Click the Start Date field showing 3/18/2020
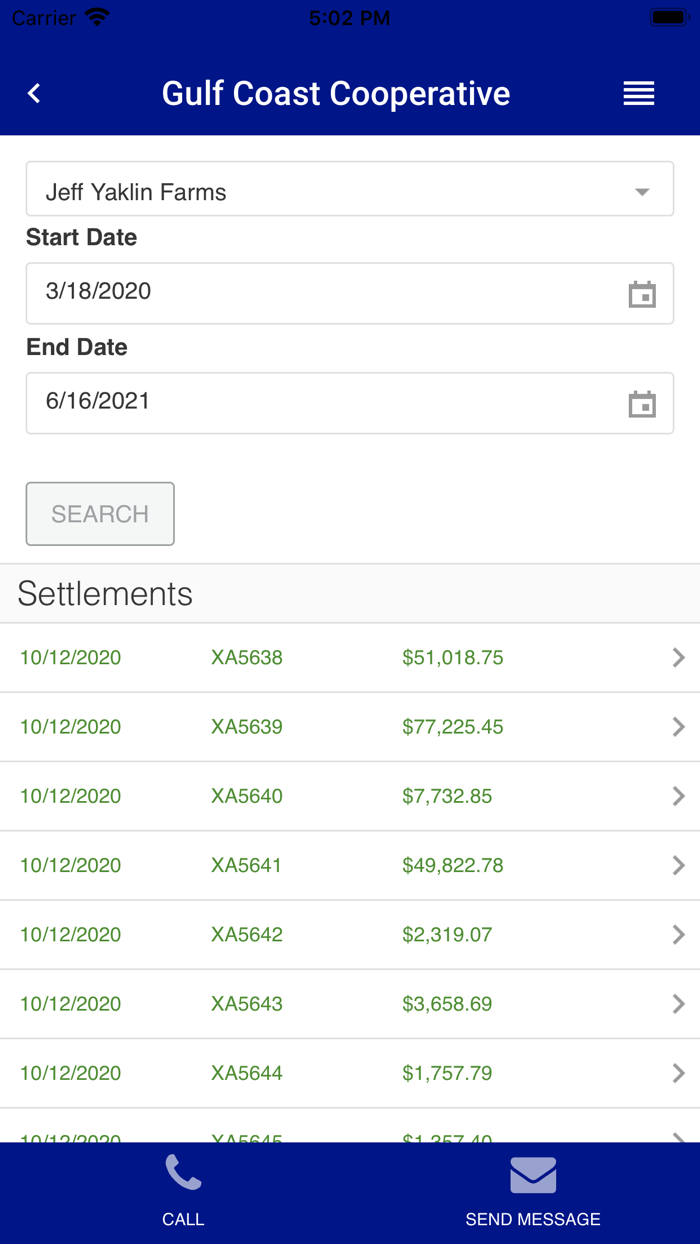This screenshot has height=1244, width=700. click(320, 293)
